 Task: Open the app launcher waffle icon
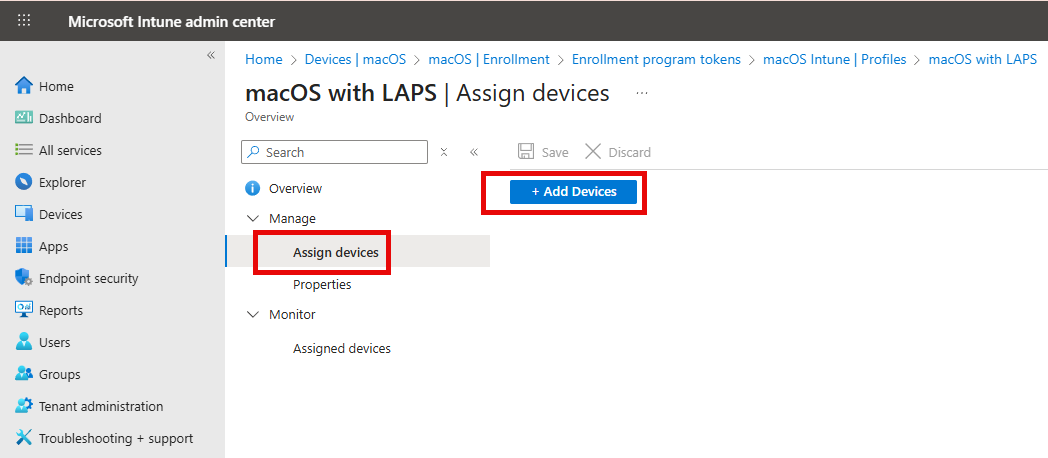pos(24,21)
